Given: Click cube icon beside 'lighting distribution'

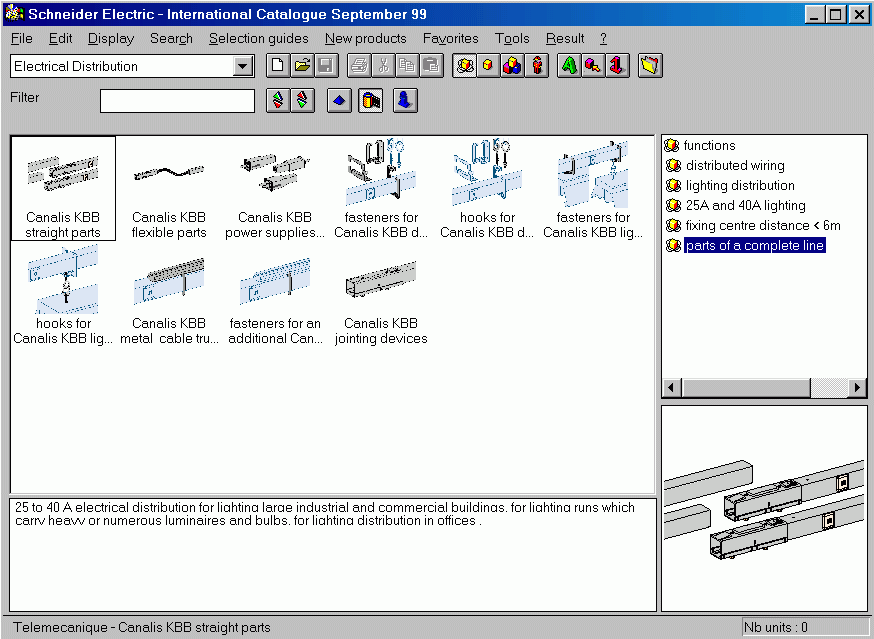Looking at the screenshot, I should (673, 186).
